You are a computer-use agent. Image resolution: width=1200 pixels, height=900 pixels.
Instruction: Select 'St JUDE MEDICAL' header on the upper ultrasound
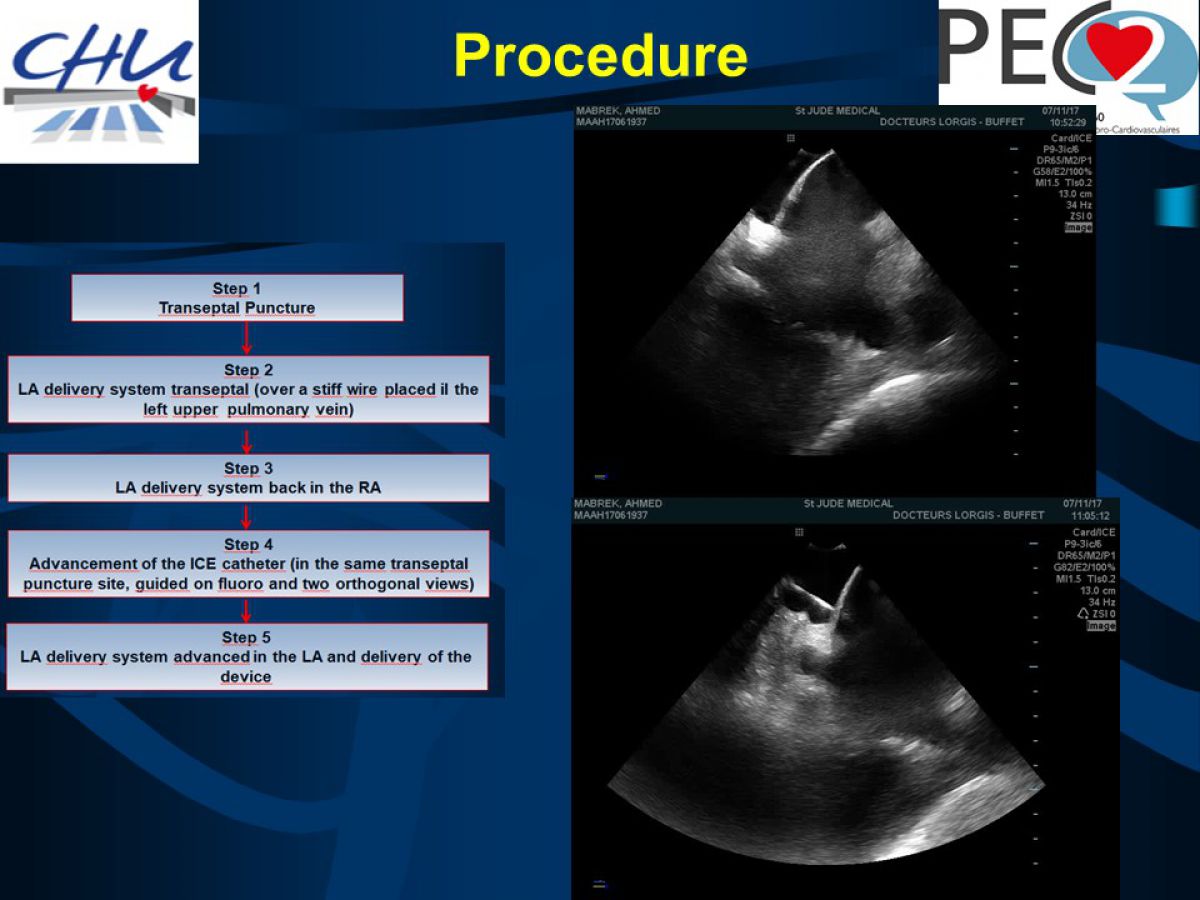pyautogui.click(x=837, y=111)
